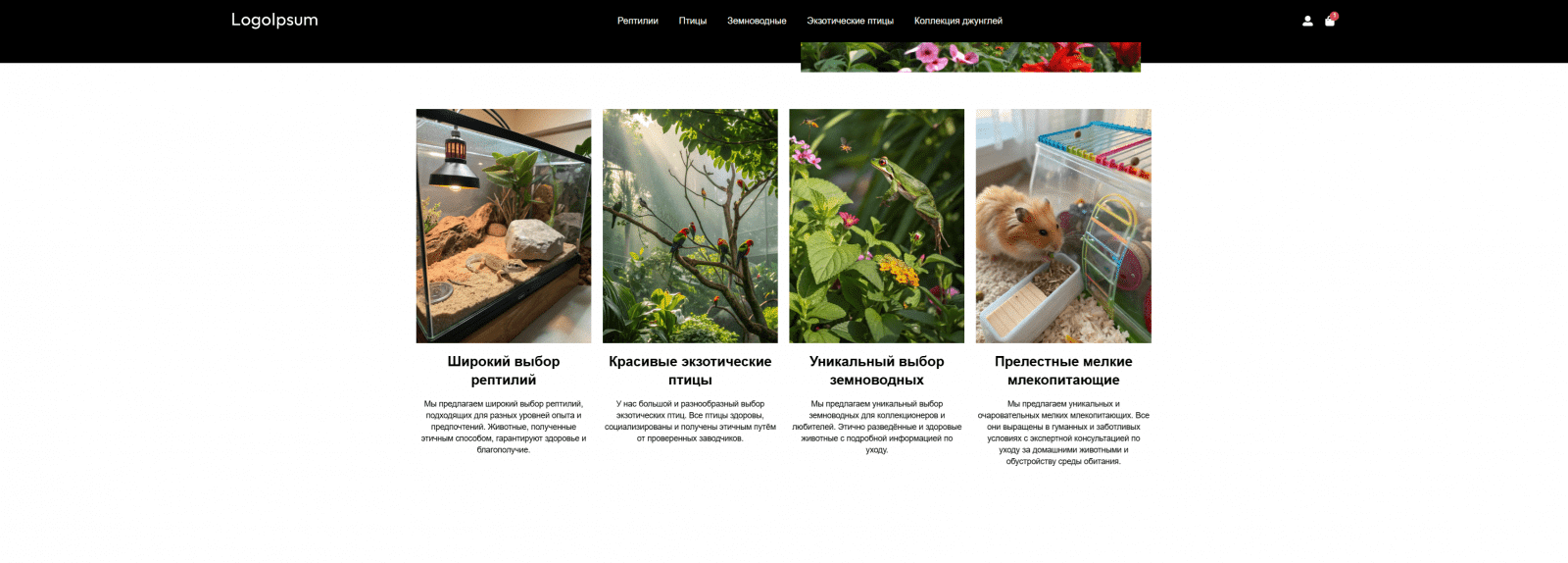
Task: Click the LogoIpsum site logo
Action: [274, 20]
